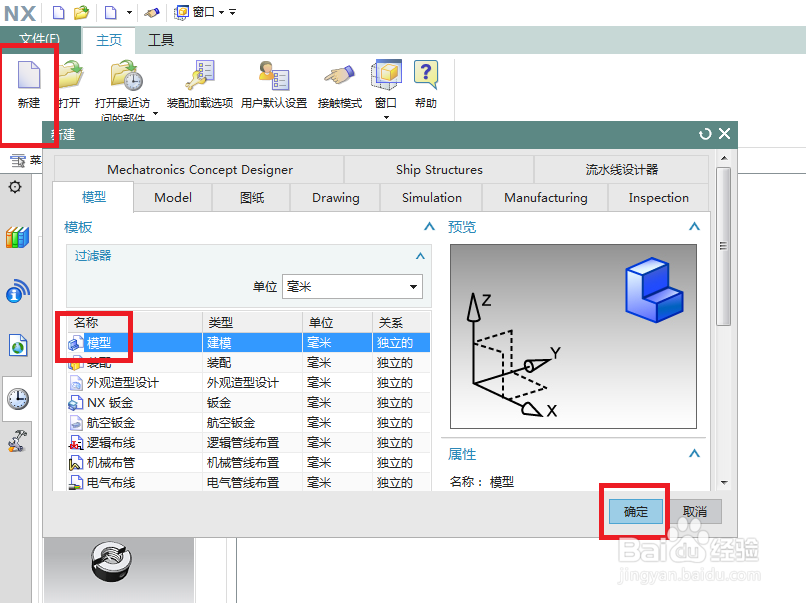
Task: Switch to the 工具 ribbon tab
Action: coord(161,40)
